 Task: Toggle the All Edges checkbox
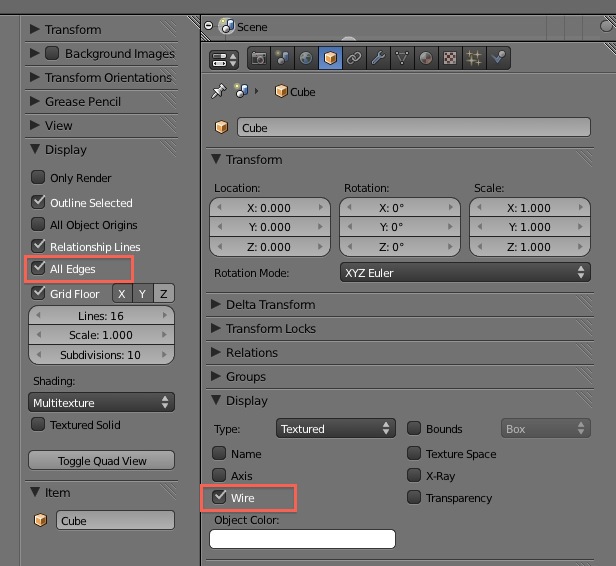coord(38,268)
